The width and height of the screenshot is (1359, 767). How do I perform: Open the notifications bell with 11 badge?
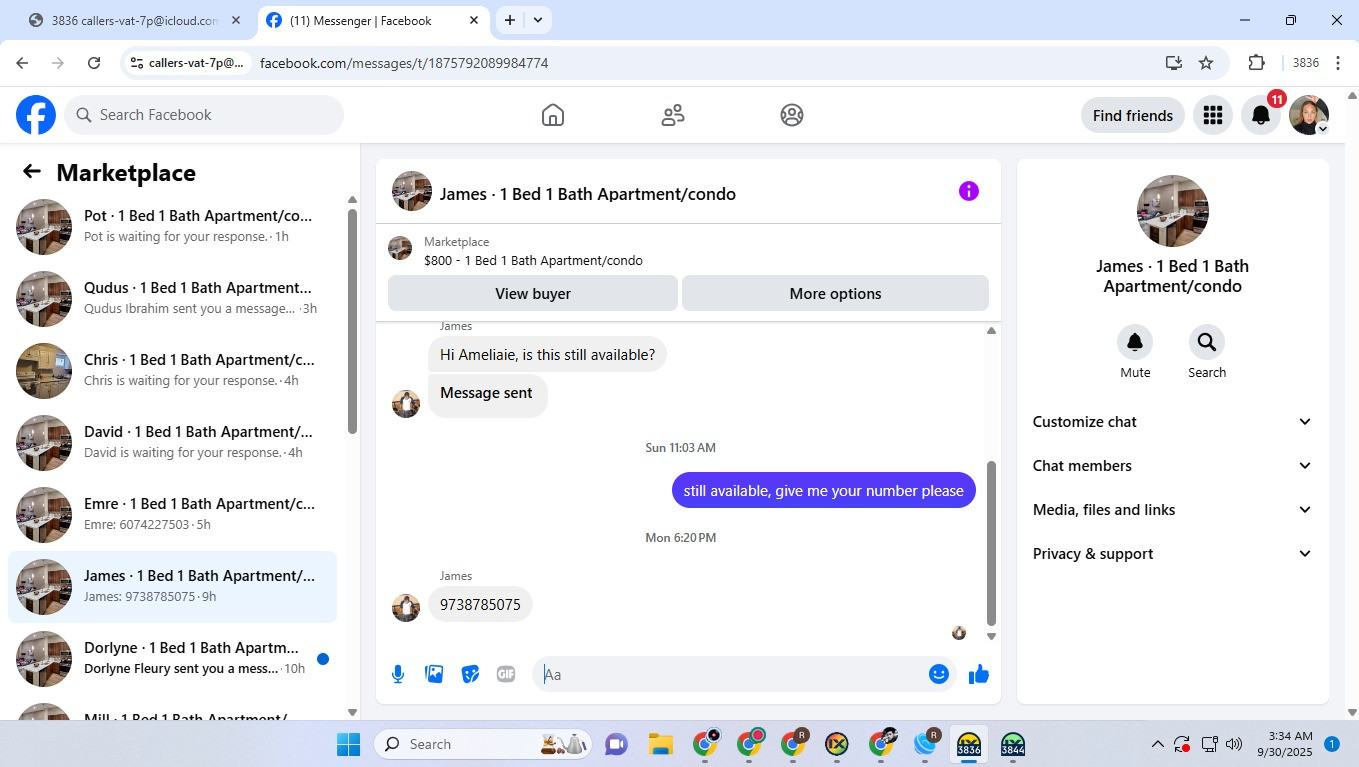pyautogui.click(x=1261, y=115)
